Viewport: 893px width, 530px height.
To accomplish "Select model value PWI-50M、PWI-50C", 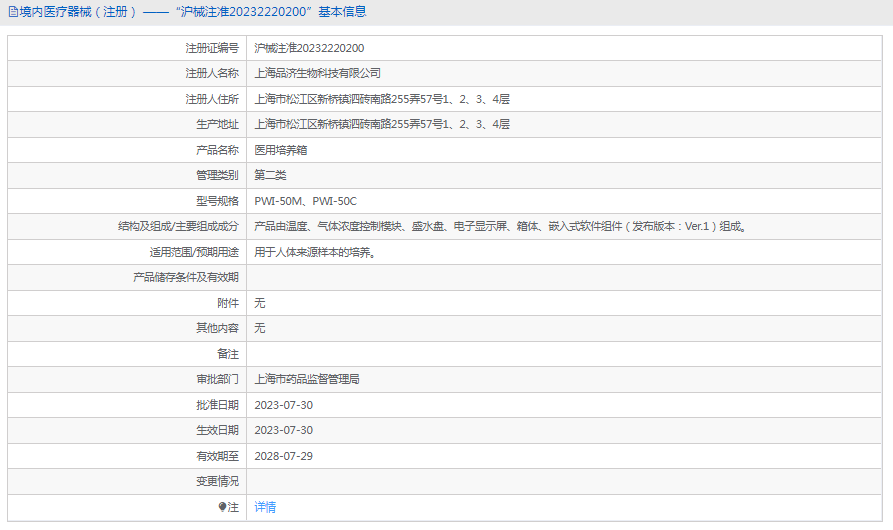I will pos(305,201).
